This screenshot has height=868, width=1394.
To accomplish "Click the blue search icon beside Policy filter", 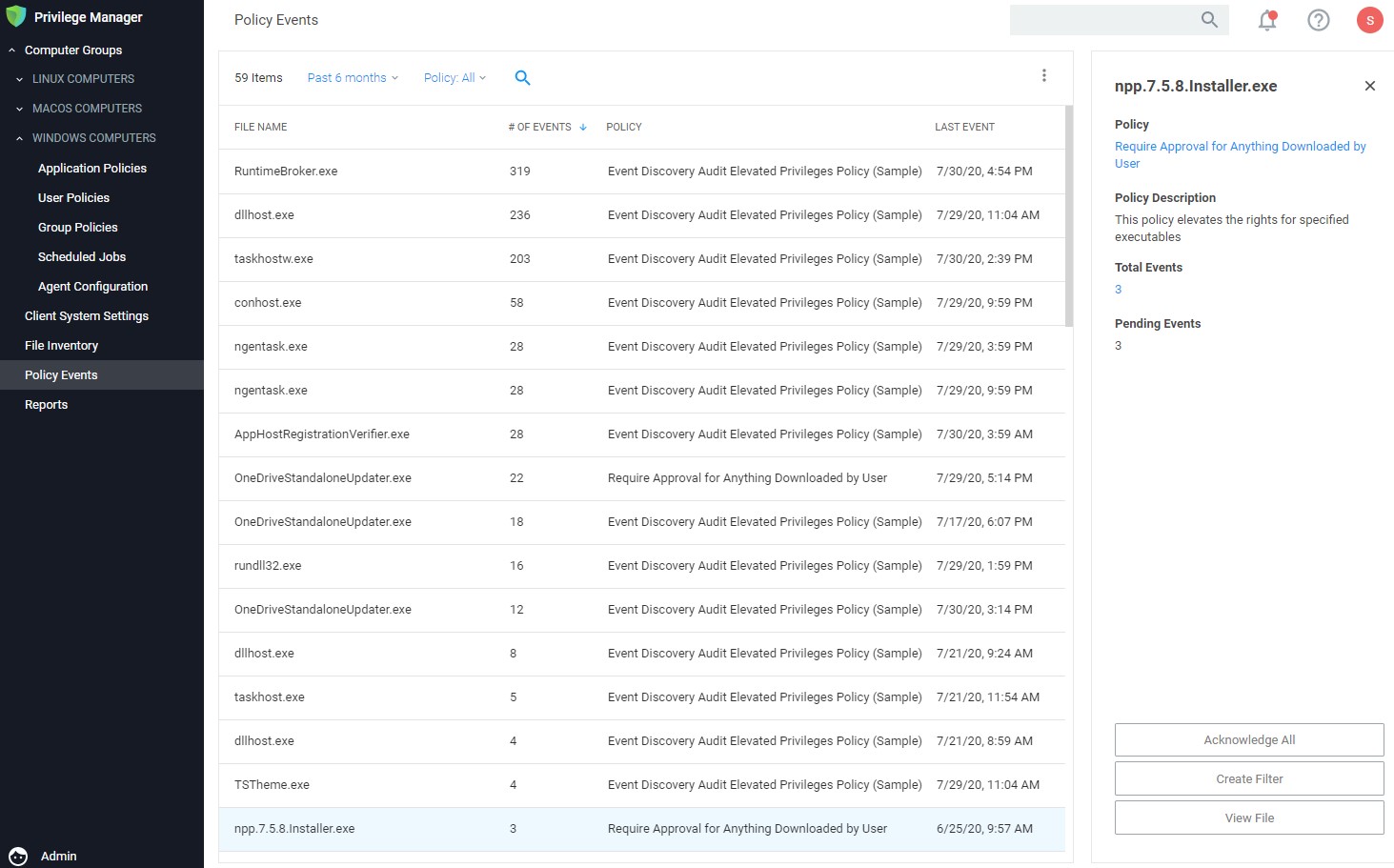I will pyautogui.click(x=522, y=78).
